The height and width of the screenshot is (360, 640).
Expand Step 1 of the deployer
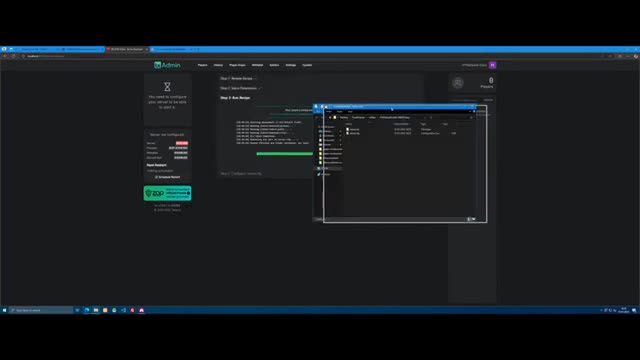[238, 78]
